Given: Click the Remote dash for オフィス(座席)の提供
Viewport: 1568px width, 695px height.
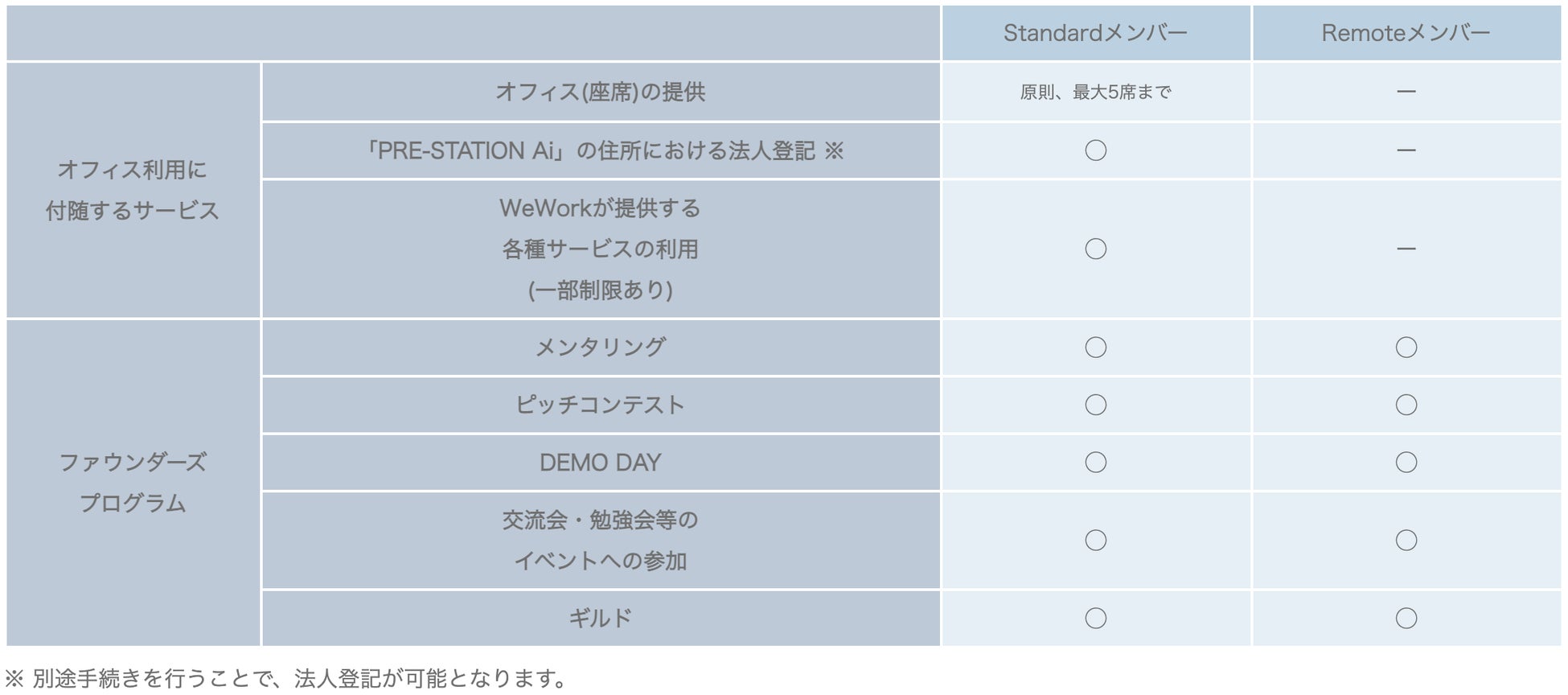Looking at the screenshot, I should pos(1406,92).
